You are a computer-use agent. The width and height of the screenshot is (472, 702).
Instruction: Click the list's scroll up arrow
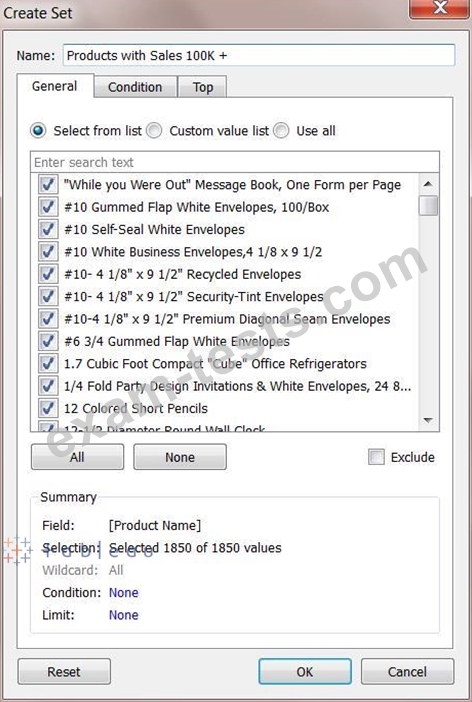click(428, 184)
